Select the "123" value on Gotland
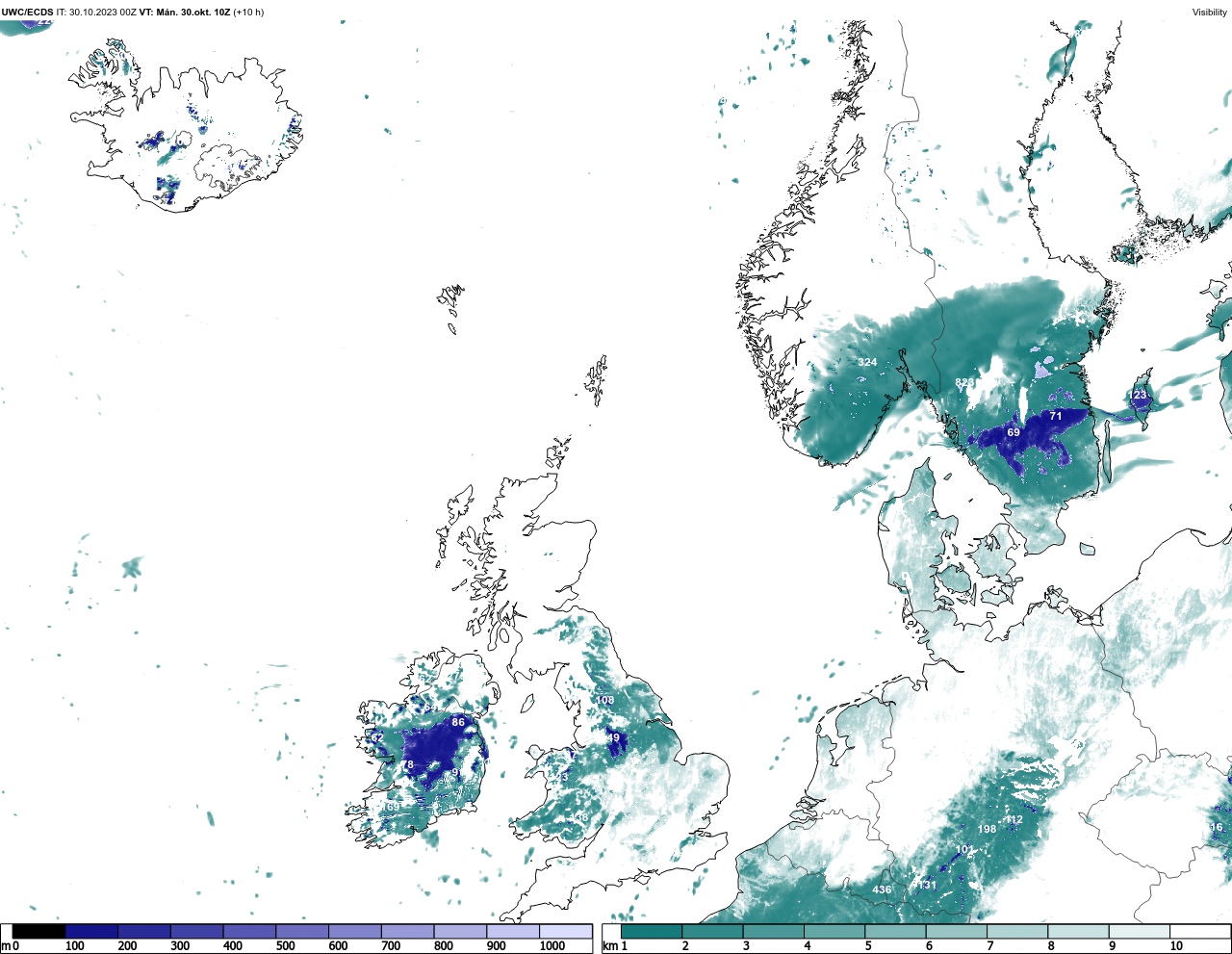This screenshot has width=1232, height=954. (1138, 395)
